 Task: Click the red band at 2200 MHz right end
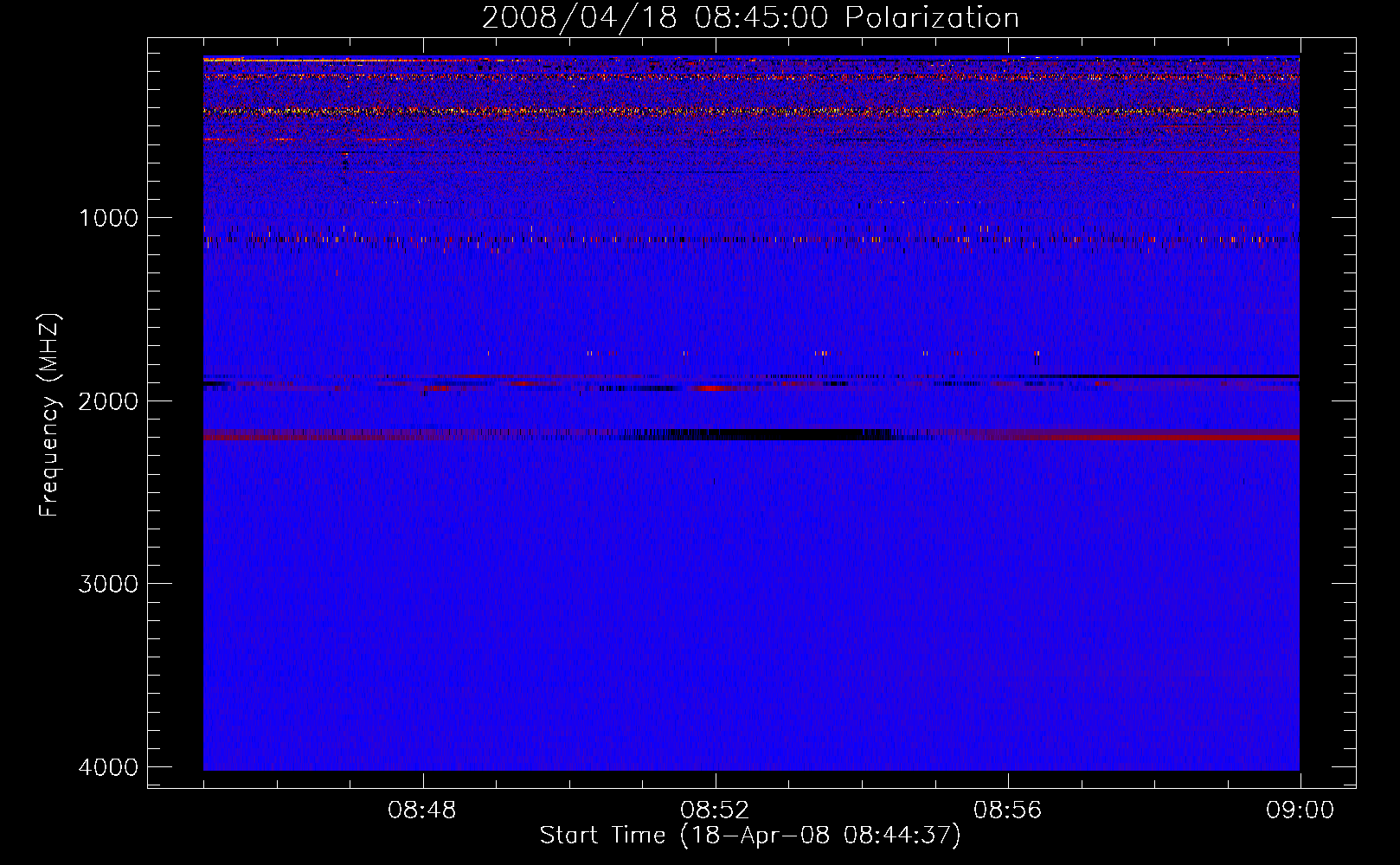1211,438
